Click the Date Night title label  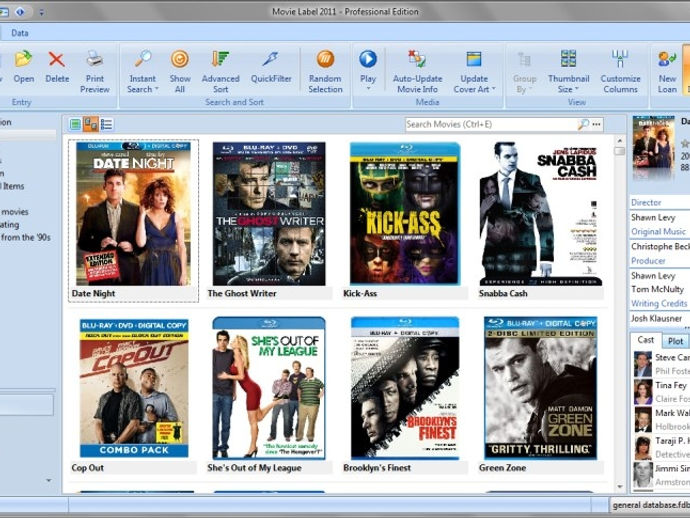click(x=93, y=294)
